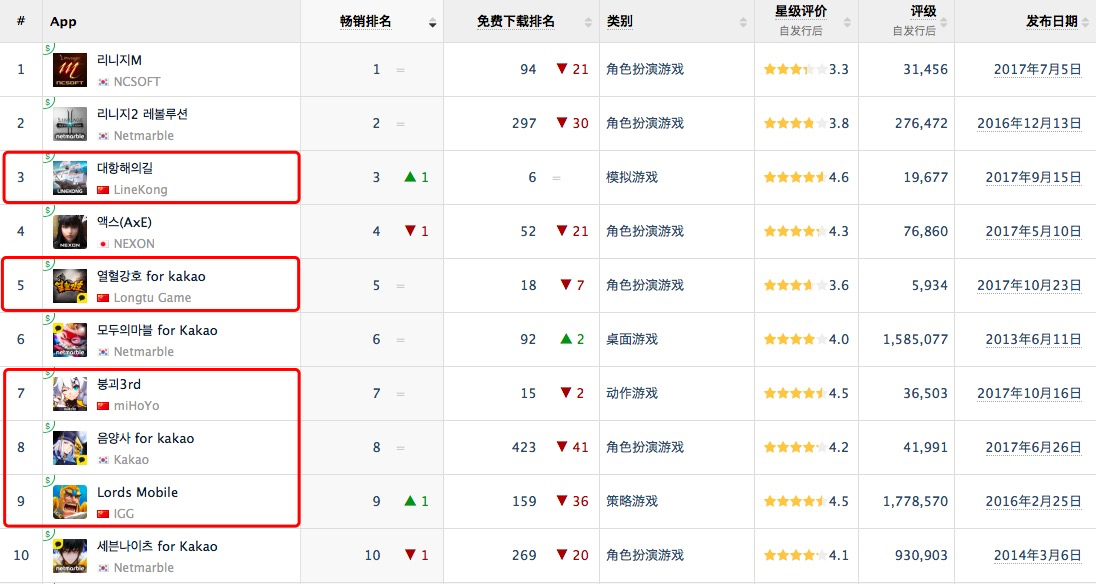The width and height of the screenshot is (1098, 584).
Task: Click the Japan flag beside NEXON
Action: 104,244
